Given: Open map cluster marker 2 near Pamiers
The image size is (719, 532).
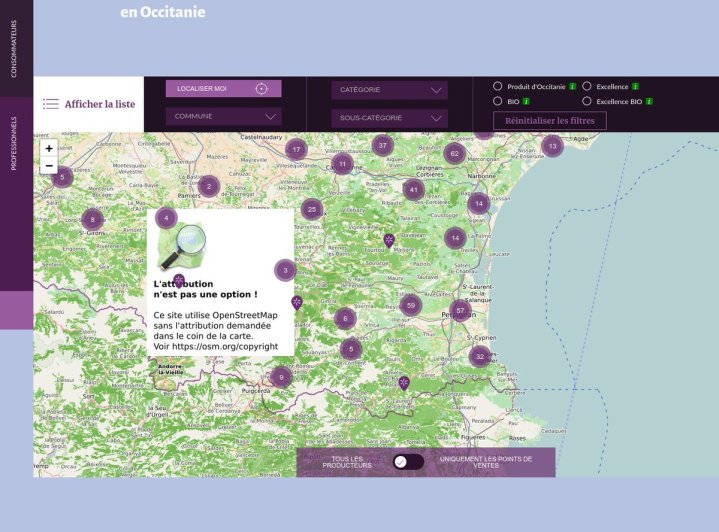Looking at the screenshot, I should pos(209,186).
